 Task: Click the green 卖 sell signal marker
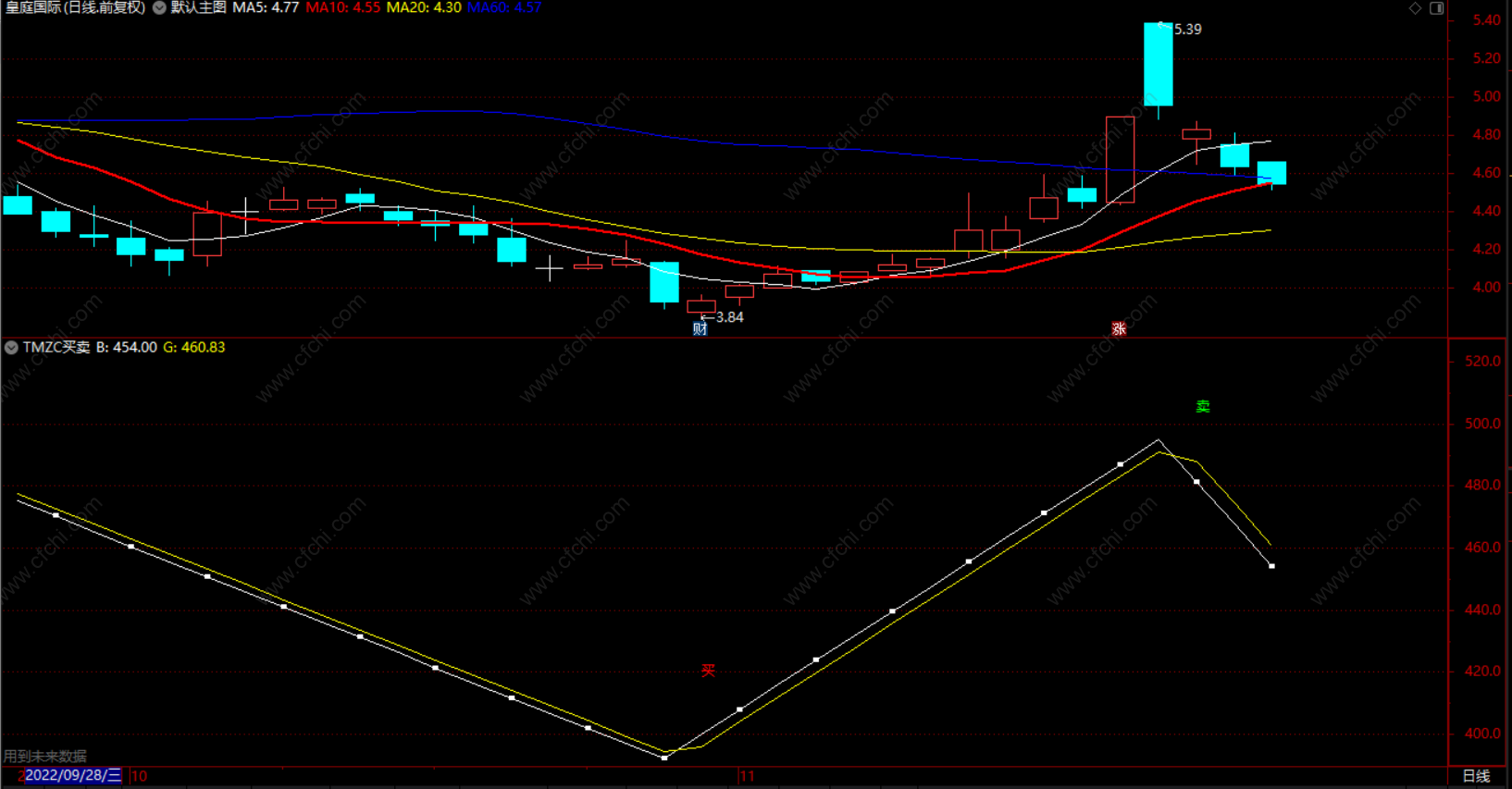(x=1203, y=406)
